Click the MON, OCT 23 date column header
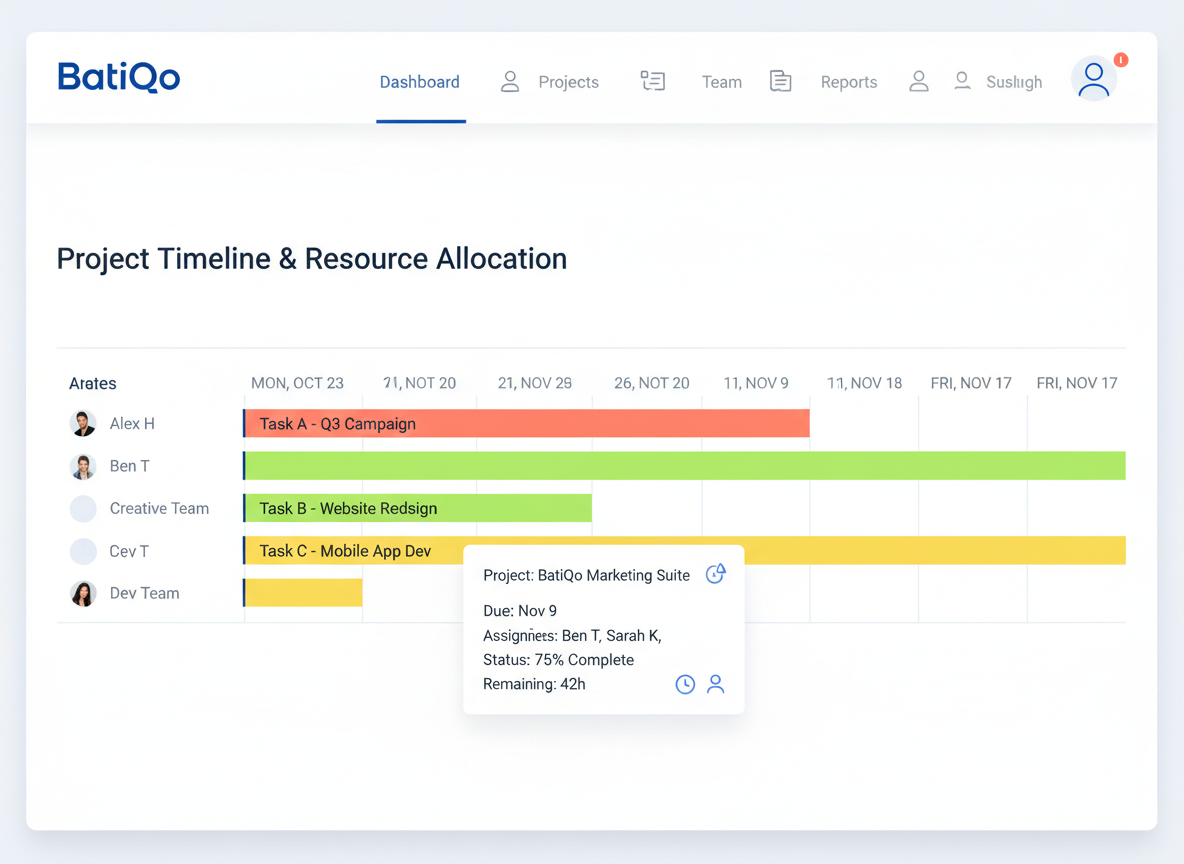The image size is (1184, 864). point(297,383)
